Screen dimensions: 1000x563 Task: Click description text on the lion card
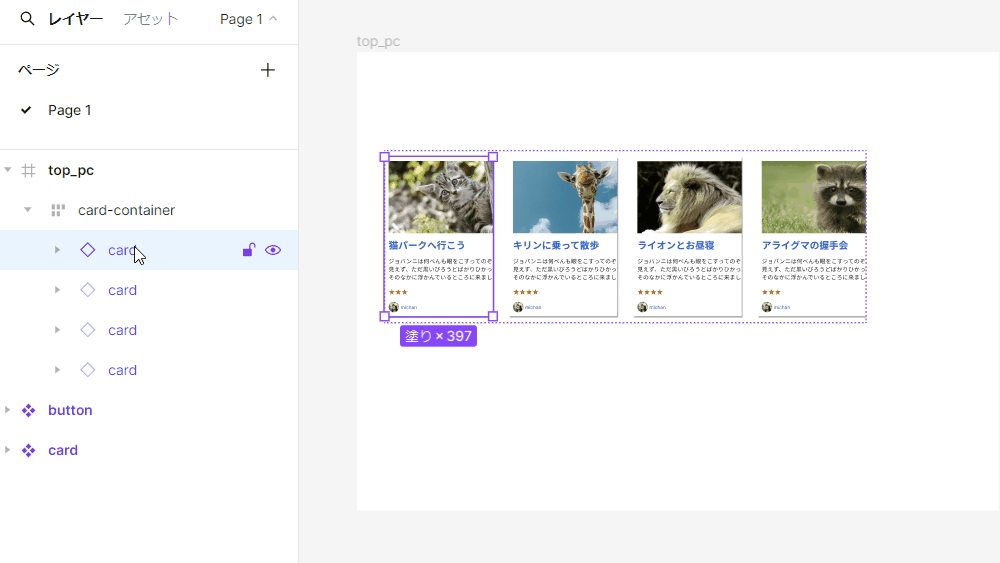[x=689, y=269]
